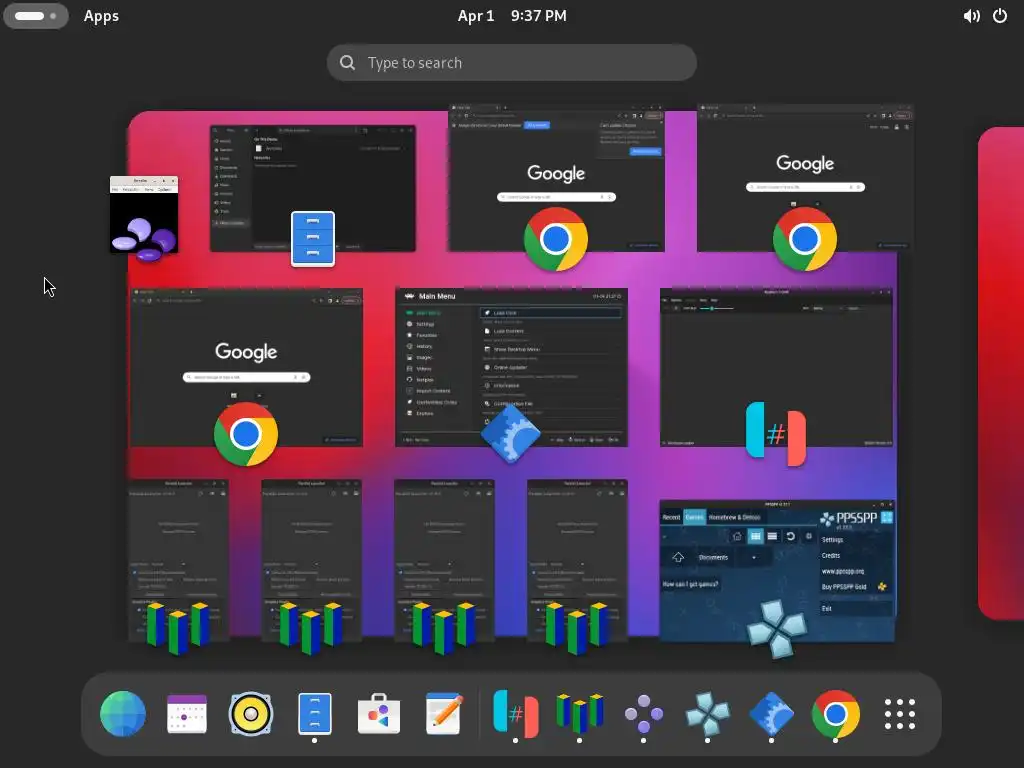Select the Files window thumbnail
The height and width of the screenshot is (768, 1024).
tap(312, 188)
